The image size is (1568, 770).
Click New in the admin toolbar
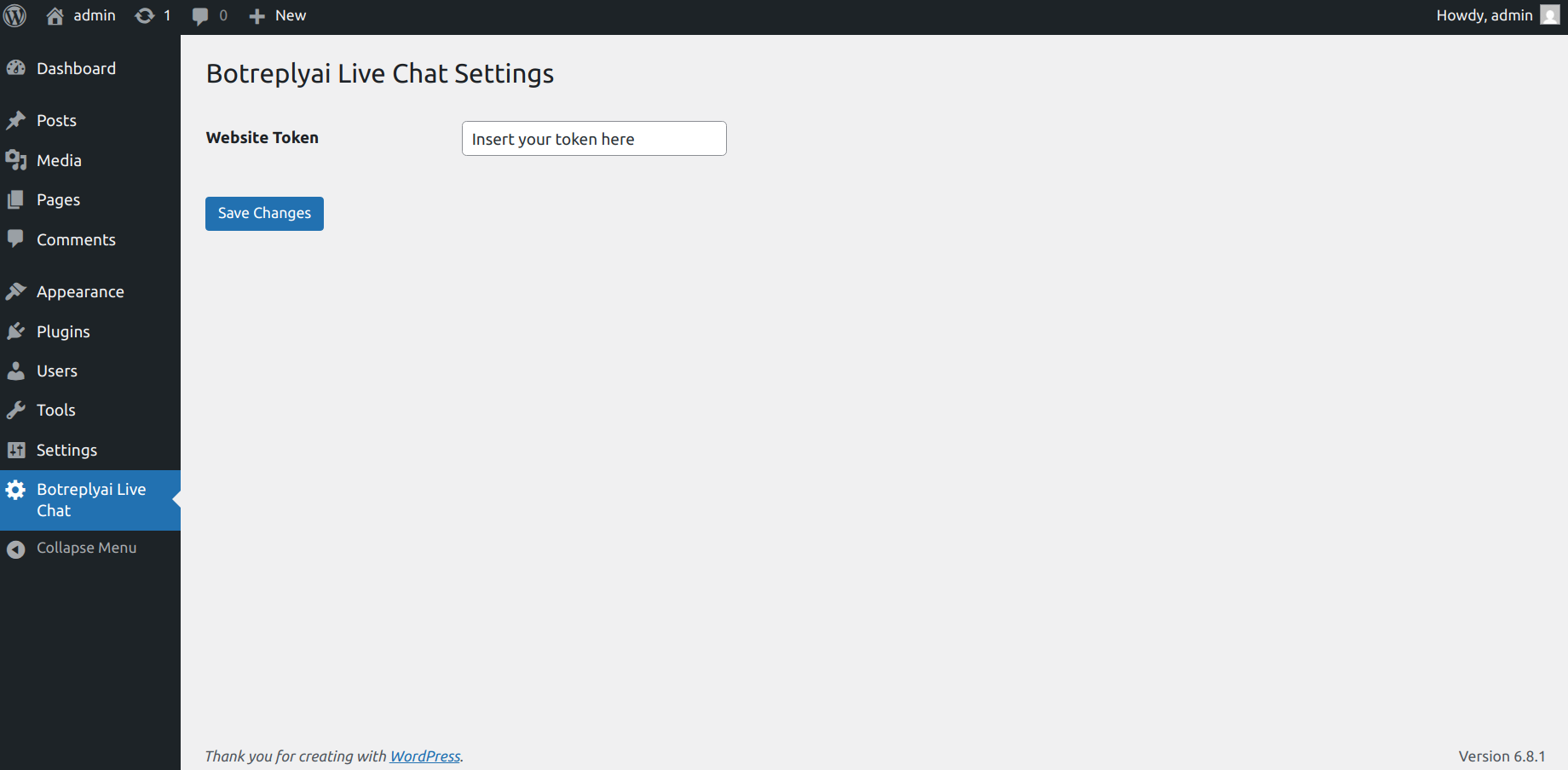(291, 15)
